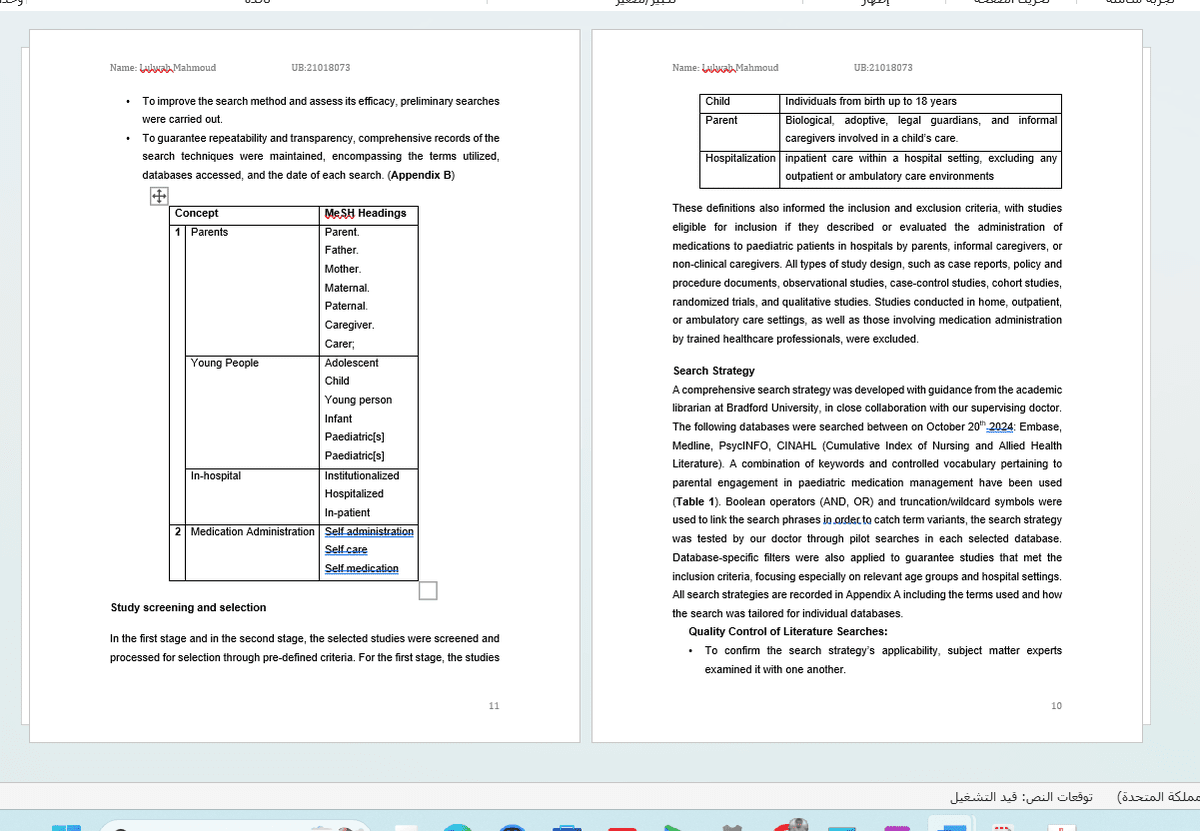The height and width of the screenshot is (831, 1200).
Task: Open the Windows Start menu
Action: [65, 826]
